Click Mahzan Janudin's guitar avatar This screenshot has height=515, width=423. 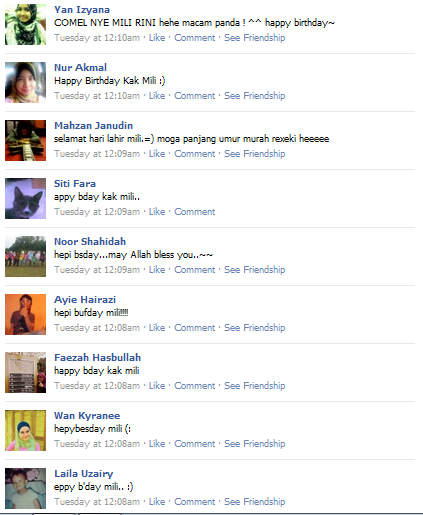25,140
